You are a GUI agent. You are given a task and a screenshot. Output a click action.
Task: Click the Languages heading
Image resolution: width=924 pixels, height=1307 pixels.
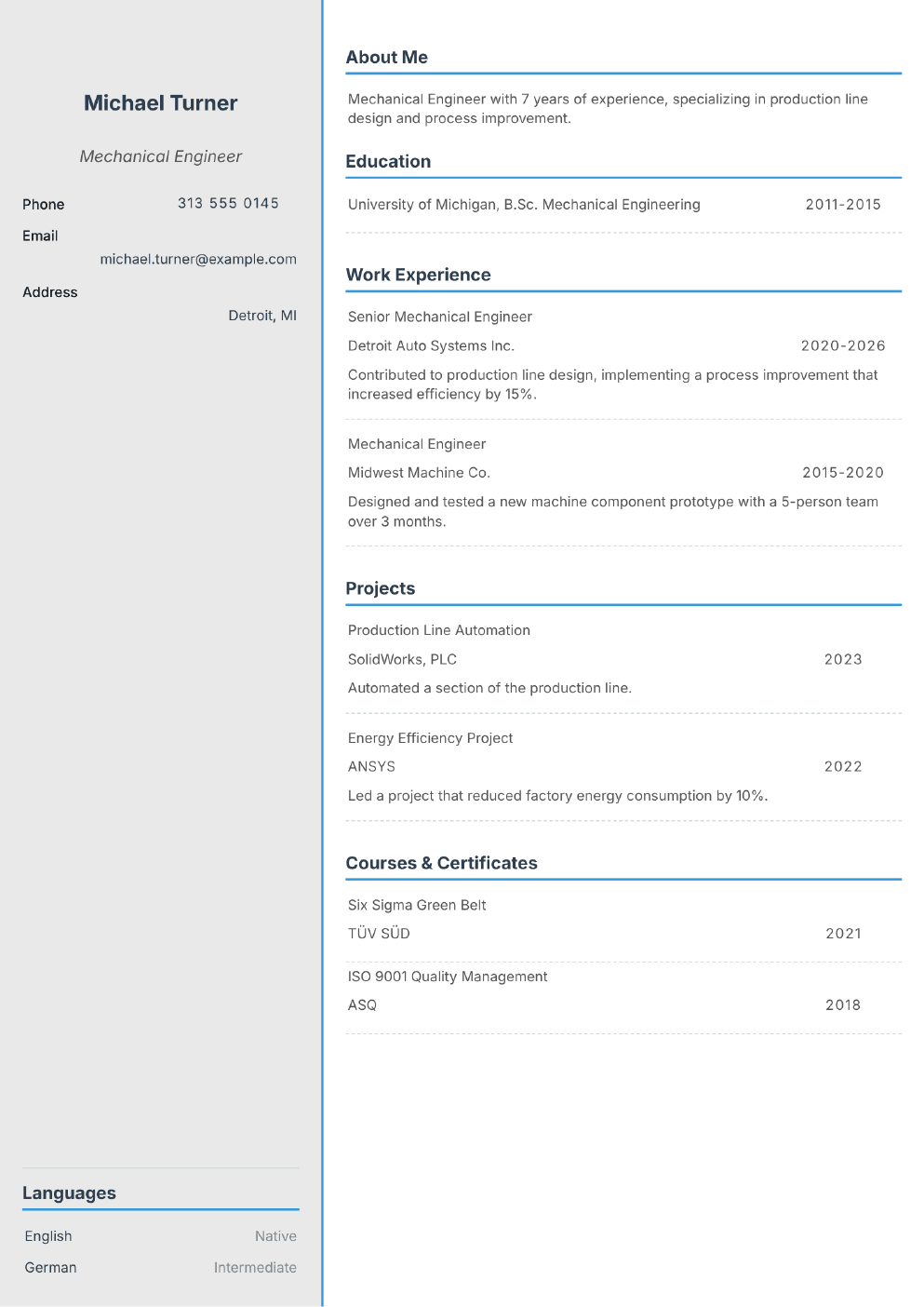[69, 1193]
